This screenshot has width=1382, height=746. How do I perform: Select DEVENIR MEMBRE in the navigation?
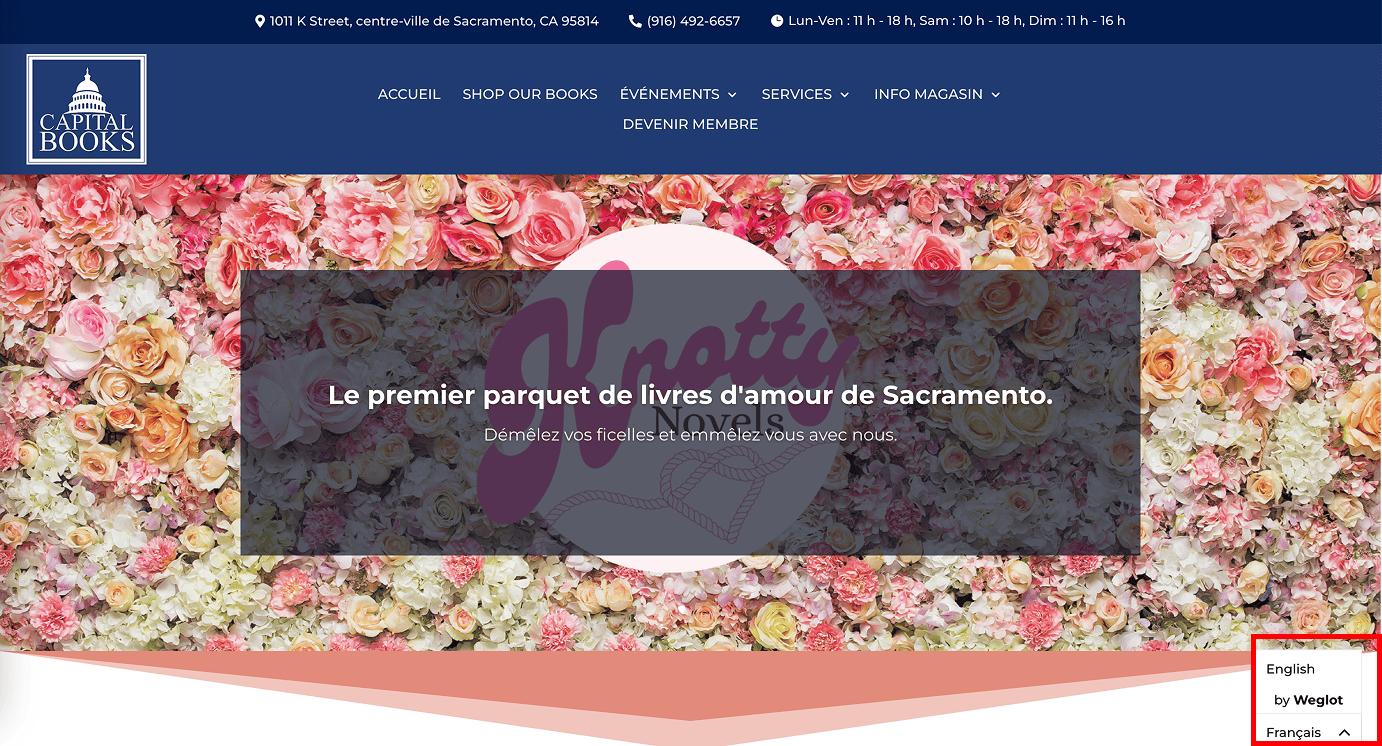pyautogui.click(x=690, y=124)
